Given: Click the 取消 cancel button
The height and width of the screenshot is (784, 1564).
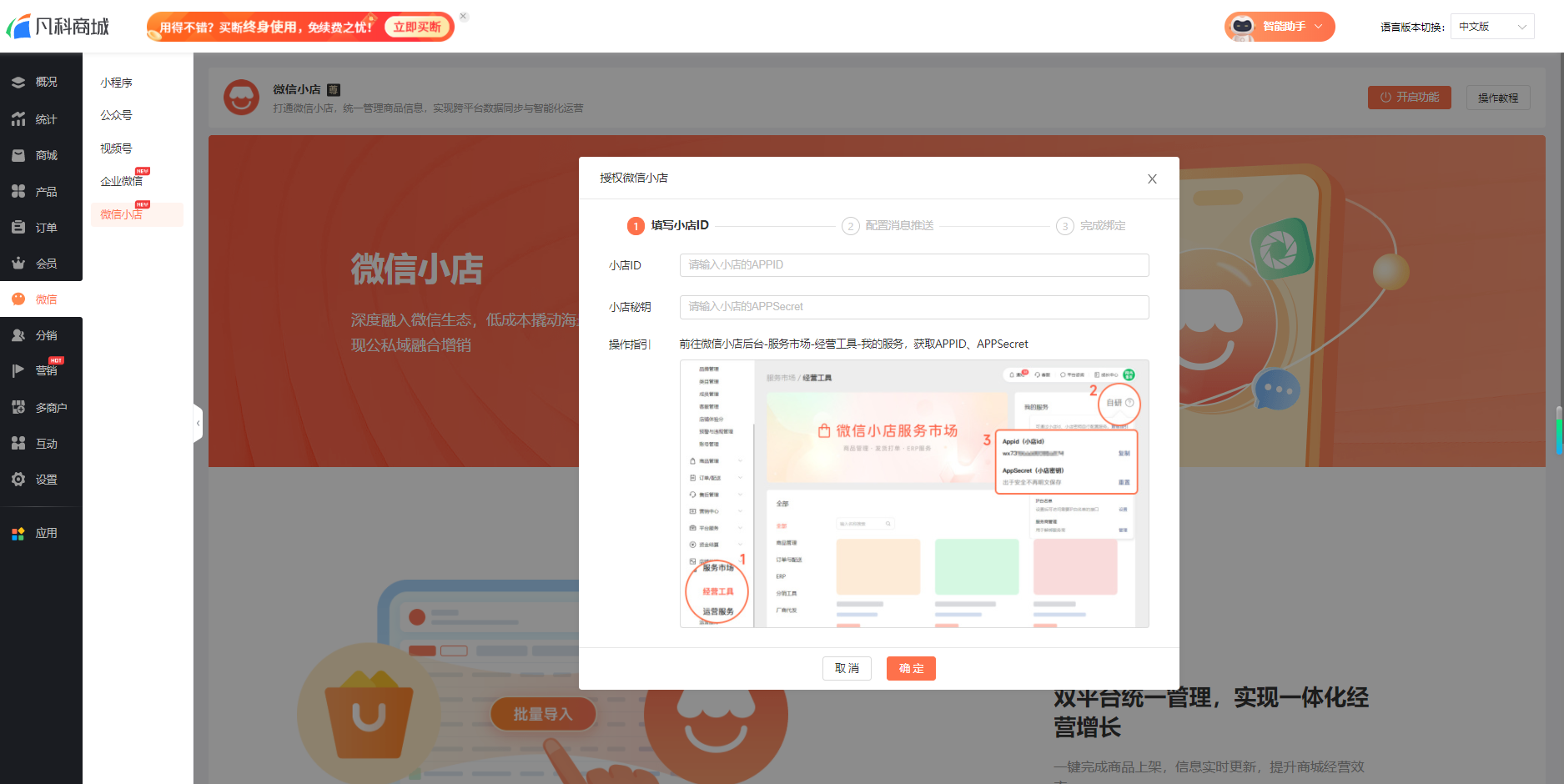Looking at the screenshot, I should coord(847,668).
